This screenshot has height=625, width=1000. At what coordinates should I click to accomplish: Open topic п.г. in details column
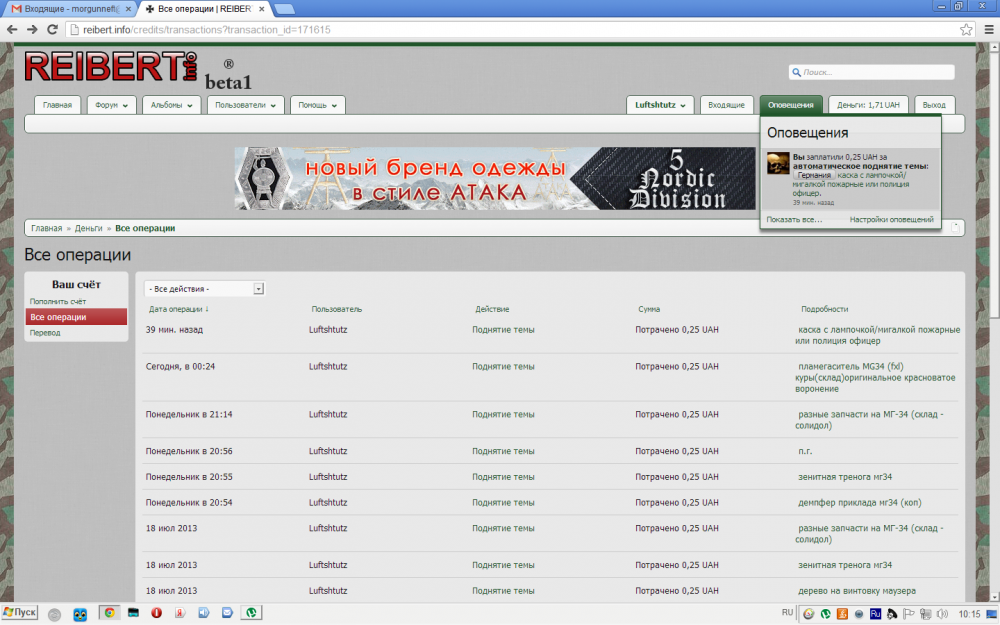805,451
